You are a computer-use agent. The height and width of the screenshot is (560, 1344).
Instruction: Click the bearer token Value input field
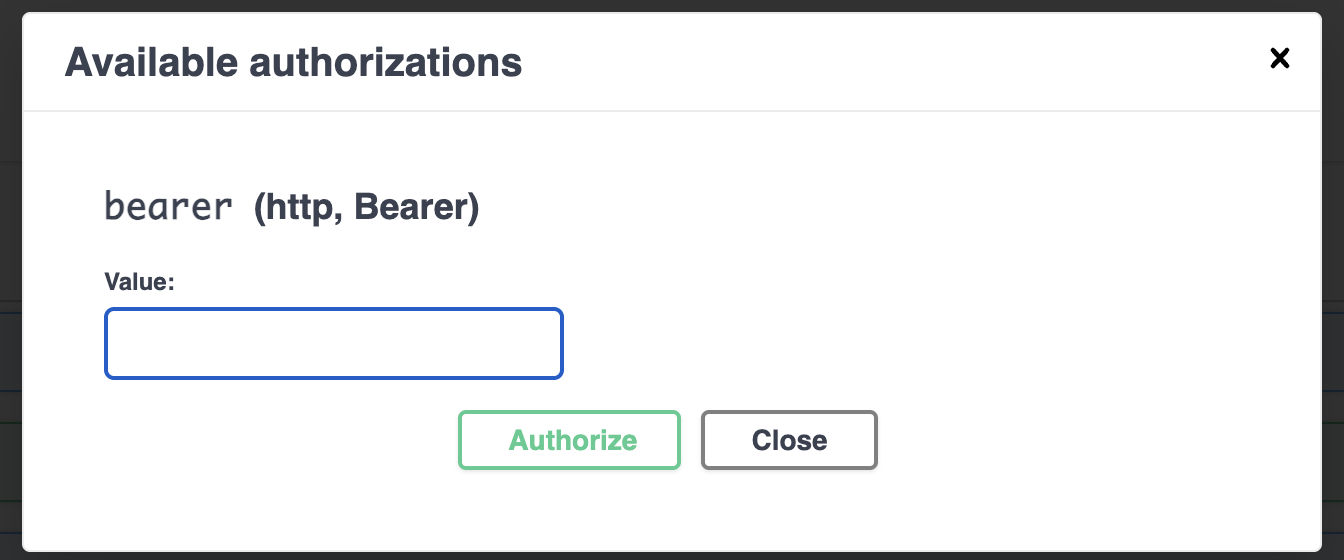334,344
